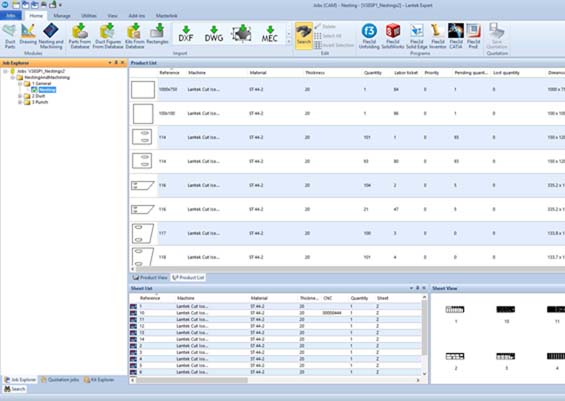This screenshot has height=401, width=565.
Task: Toggle Sheet List auto-hide pin
Action: 418,288
